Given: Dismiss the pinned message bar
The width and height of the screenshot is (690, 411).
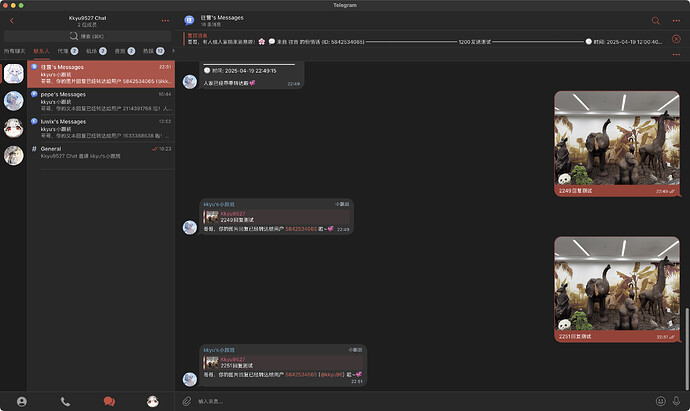Looking at the screenshot, I should coord(676,39).
